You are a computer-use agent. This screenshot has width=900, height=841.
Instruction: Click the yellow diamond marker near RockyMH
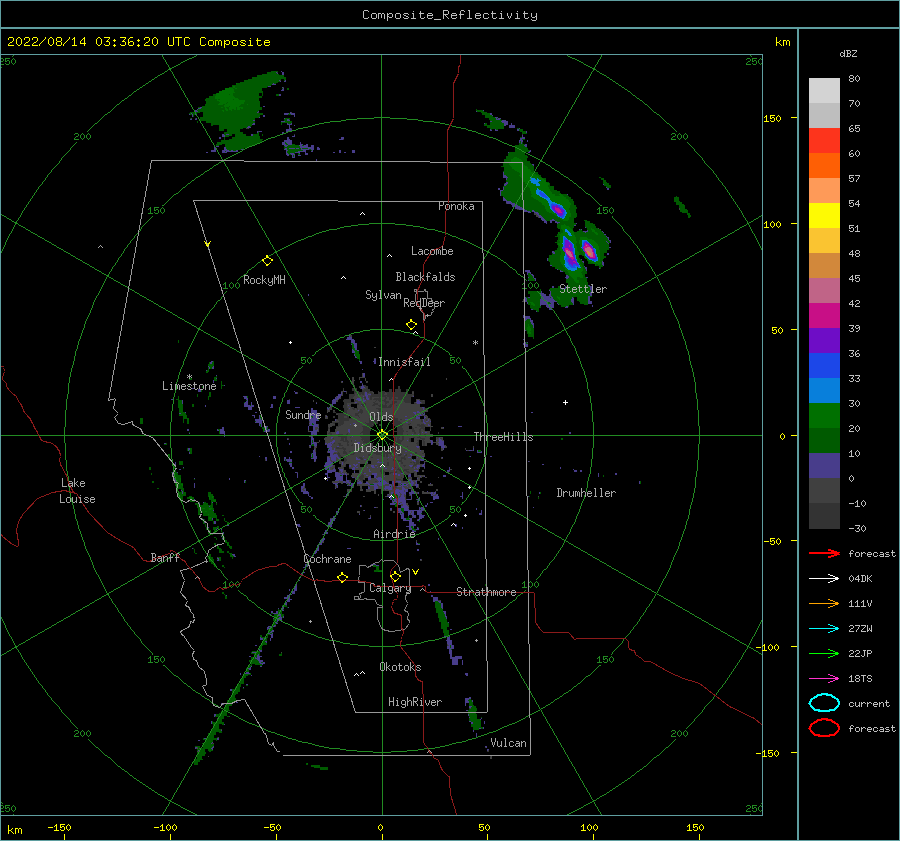tap(267, 261)
